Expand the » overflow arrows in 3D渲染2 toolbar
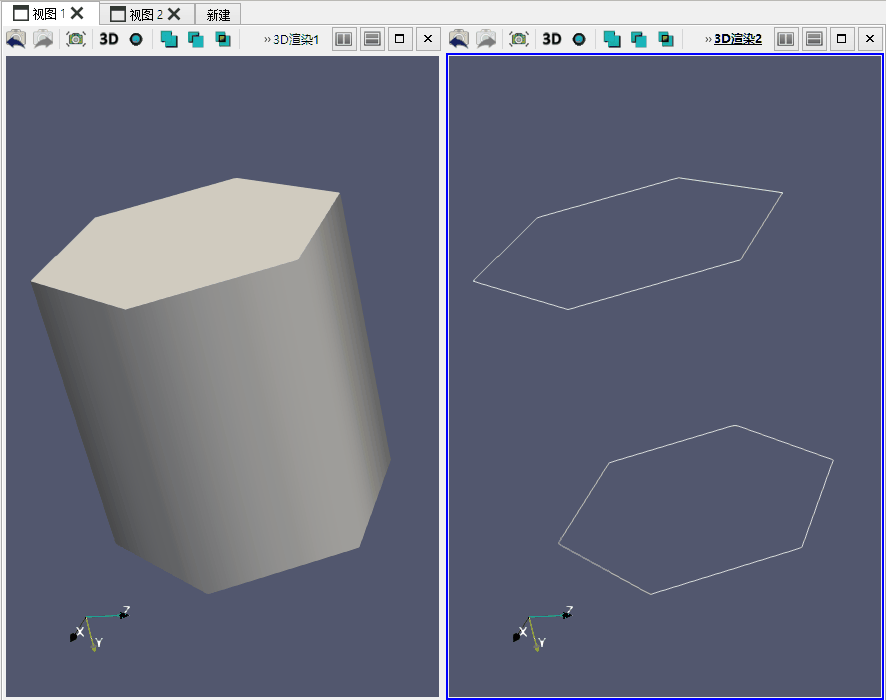The height and width of the screenshot is (700, 886). (709, 40)
